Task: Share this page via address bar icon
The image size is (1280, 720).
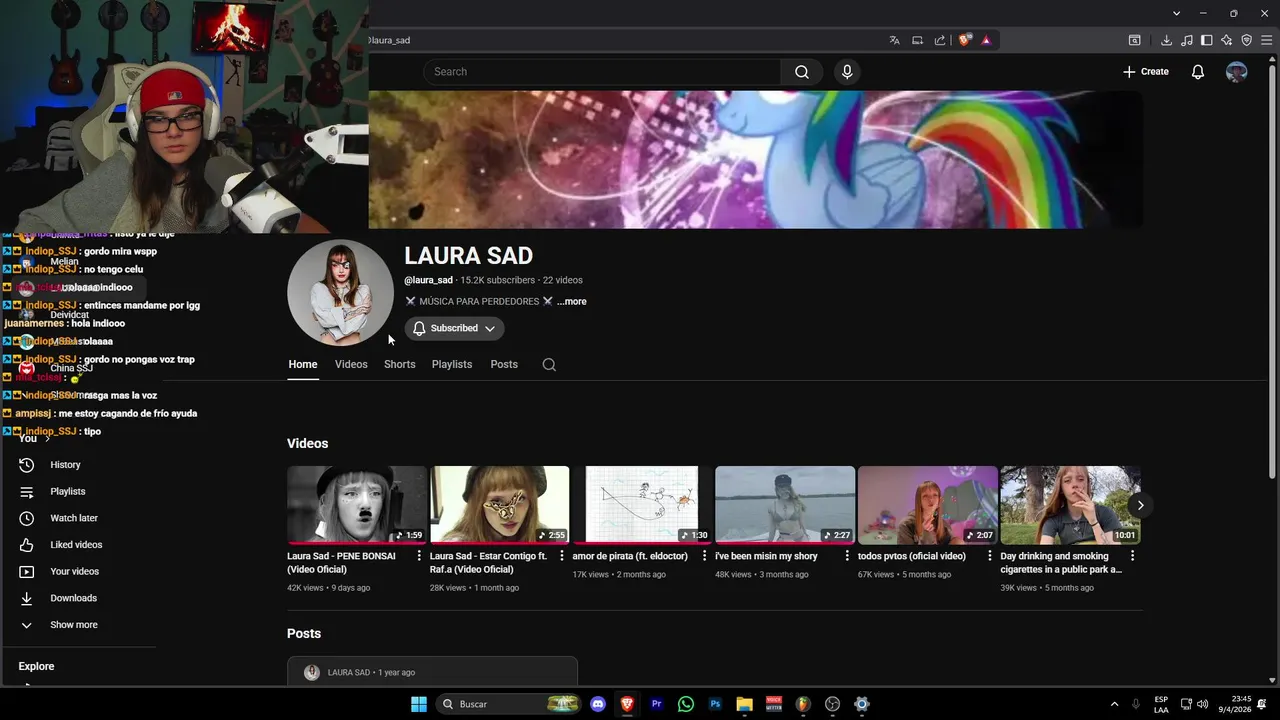Action: point(940,40)
